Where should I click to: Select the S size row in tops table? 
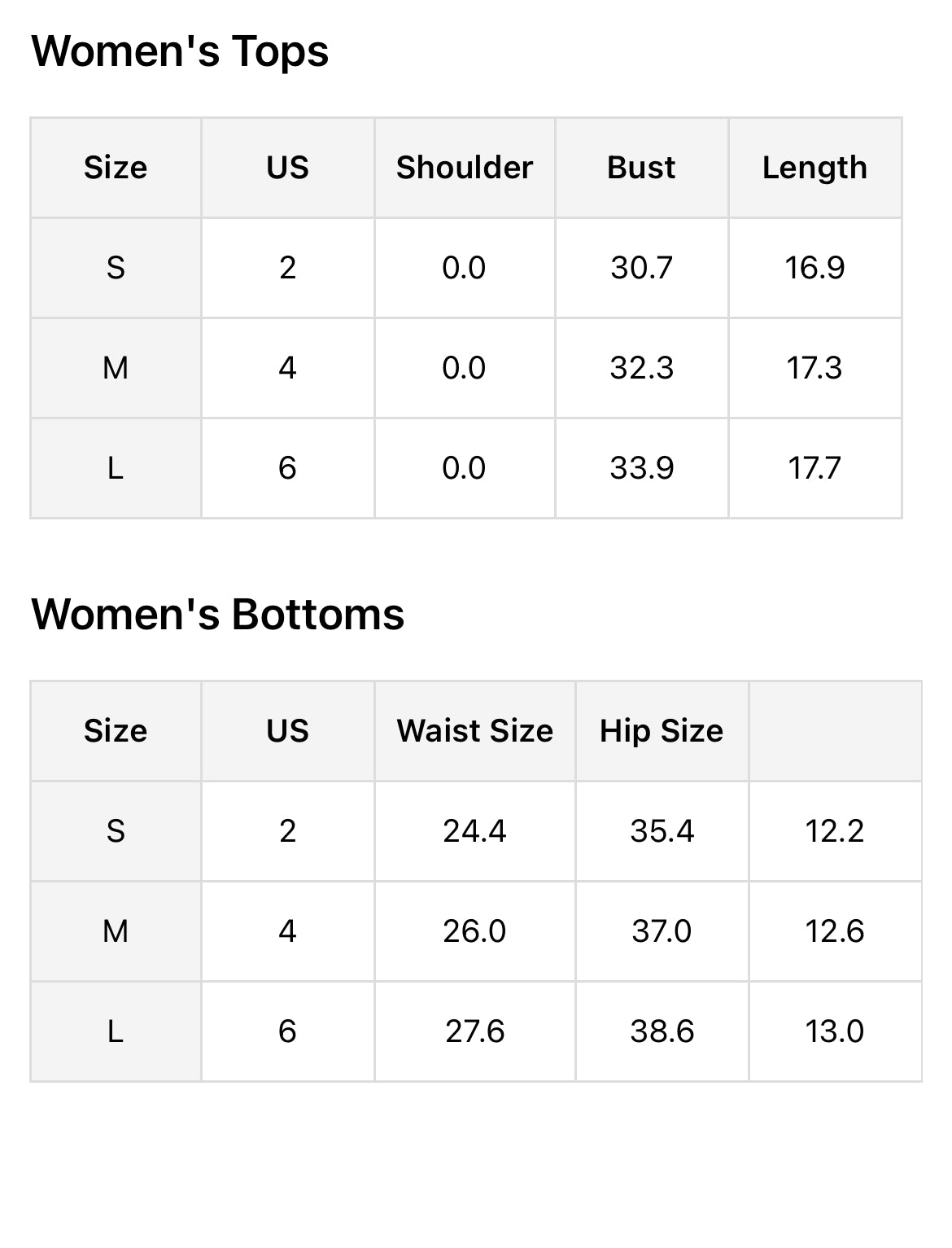116,268
